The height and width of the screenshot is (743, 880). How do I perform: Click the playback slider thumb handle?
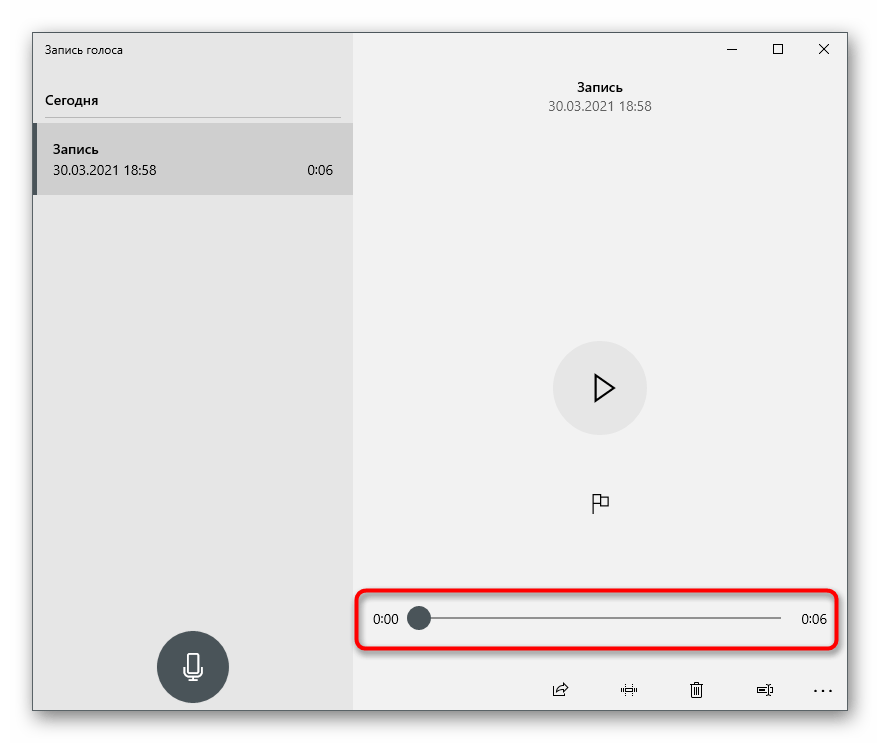pyautogui.click(x=419, y=618)
